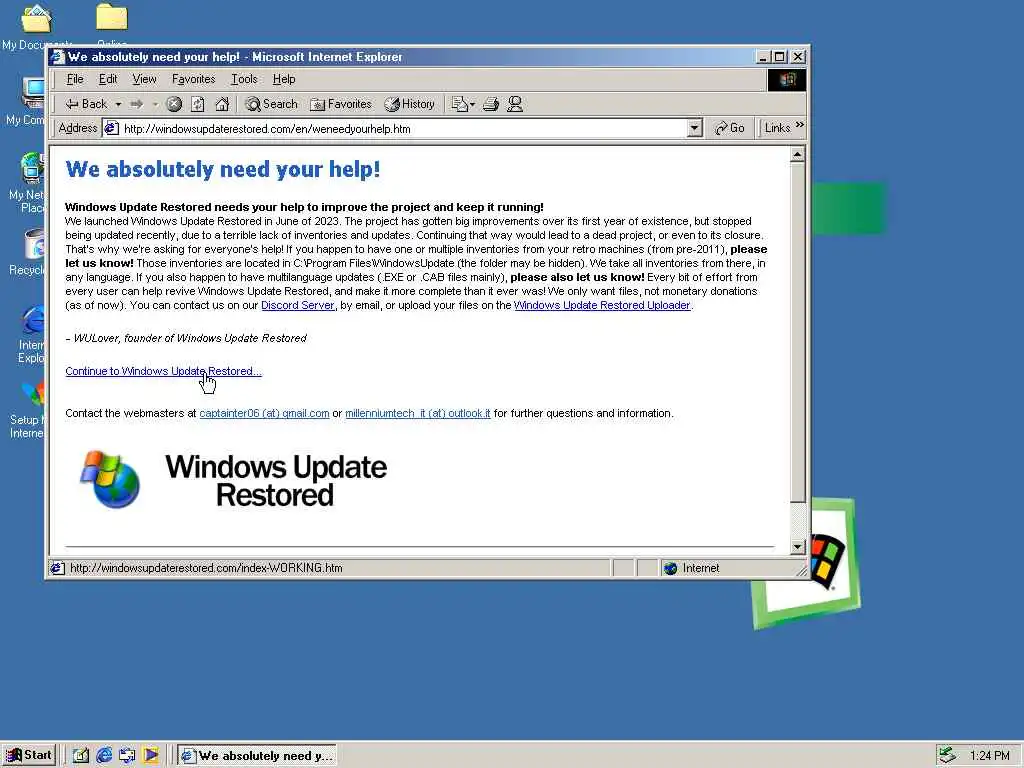This screenshot has height=768, width=1024.
Task: Open the Mail button dropdown arrow
Action: pyautogui.click(x=473, y=104)
